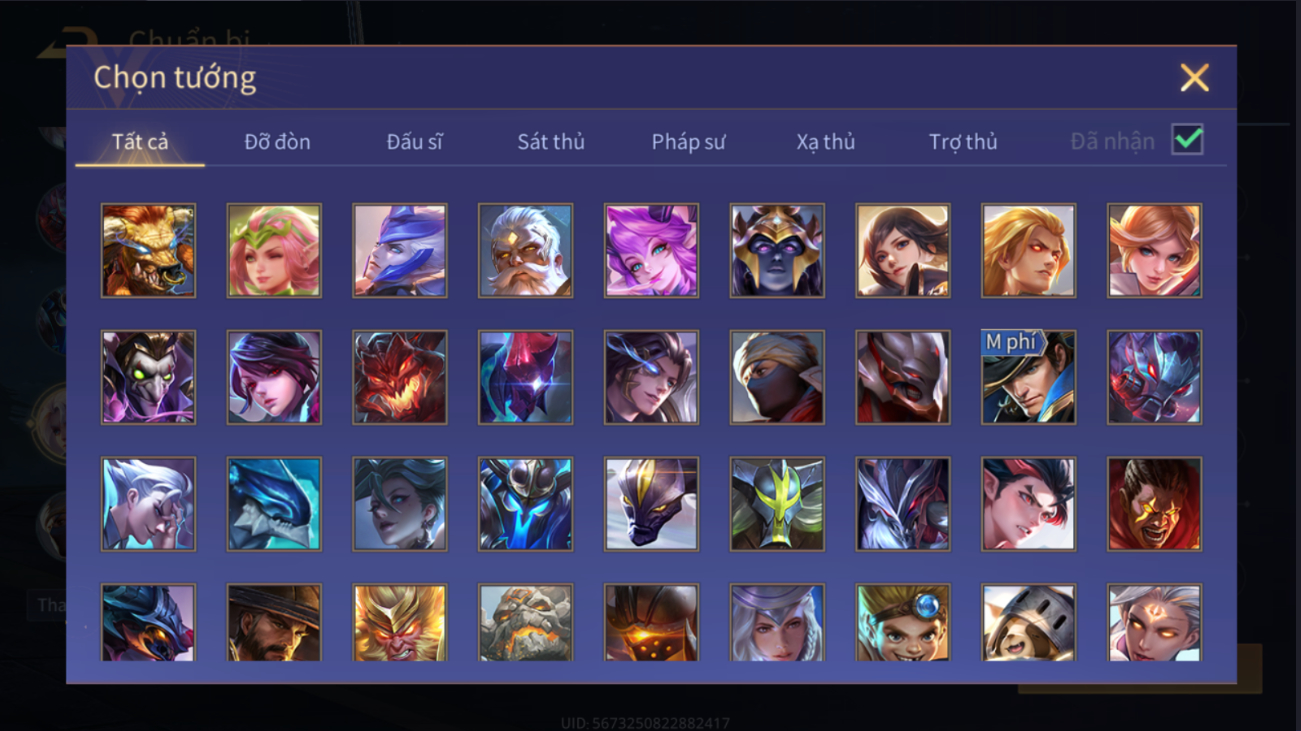Viewport: 1301px width, 731px height.
Task: Select the blonde hero with red eyes
Action: click(1028, 250)
